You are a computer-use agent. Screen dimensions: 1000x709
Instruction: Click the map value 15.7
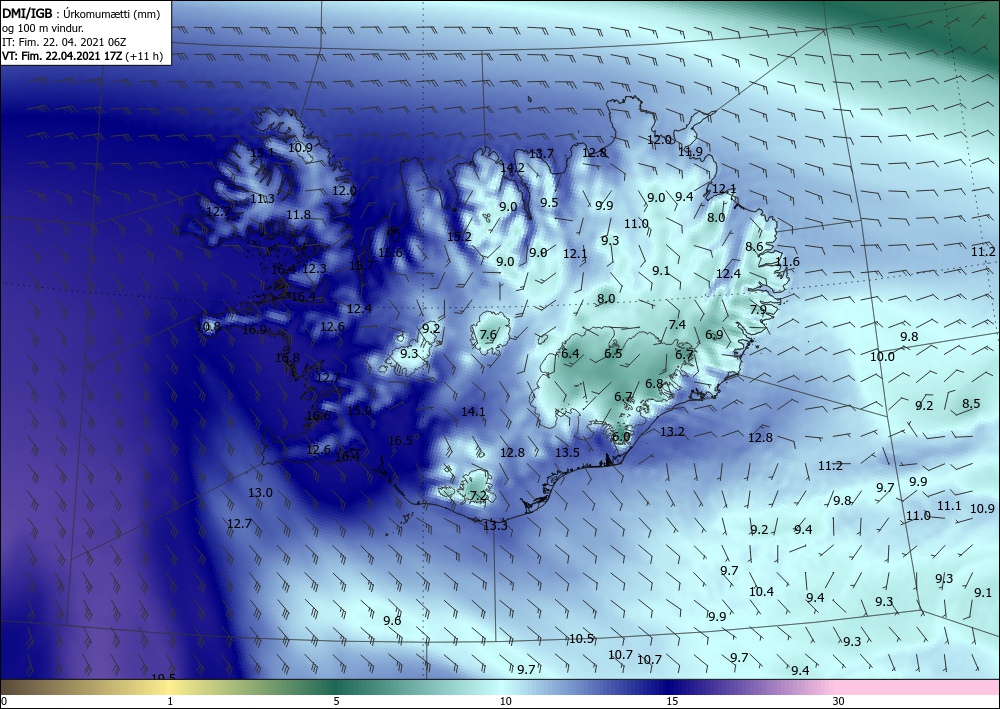362,265
